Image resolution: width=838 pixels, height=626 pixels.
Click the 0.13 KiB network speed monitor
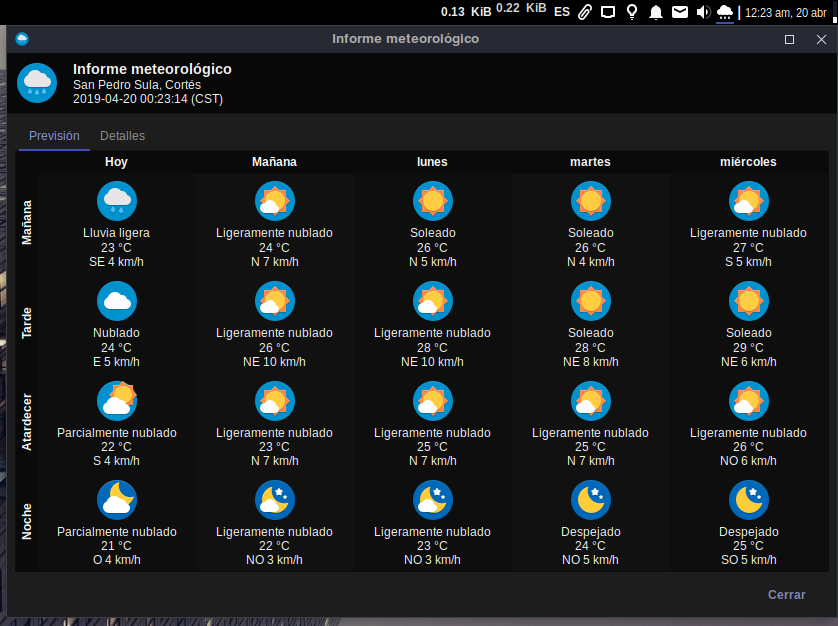click(x=465, y=12)
